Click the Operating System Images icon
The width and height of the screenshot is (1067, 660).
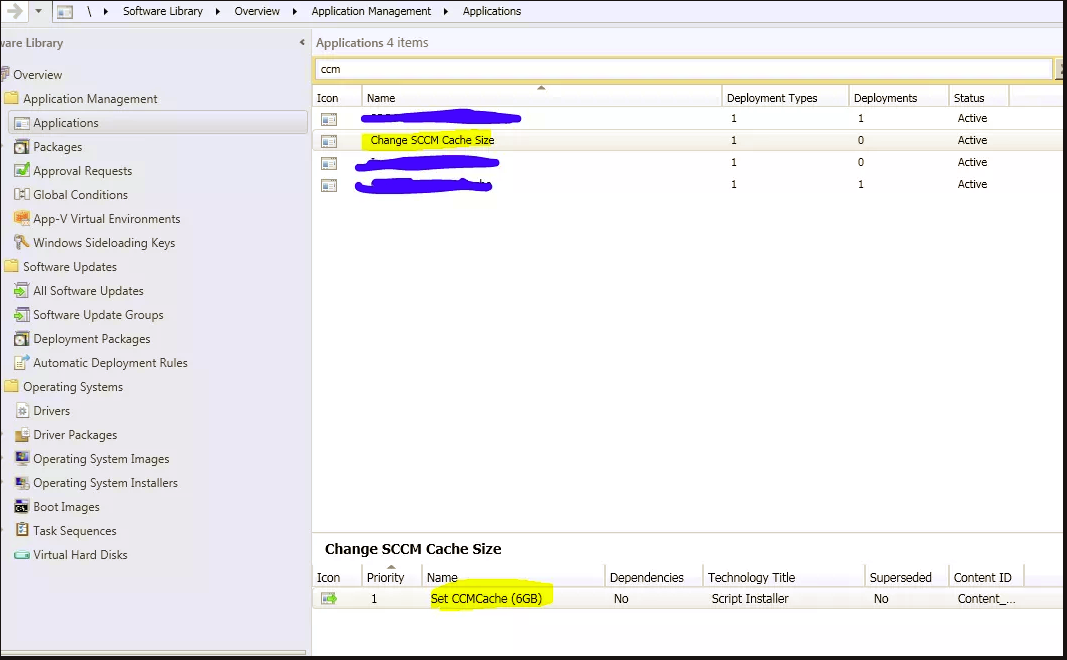(22, 458)
